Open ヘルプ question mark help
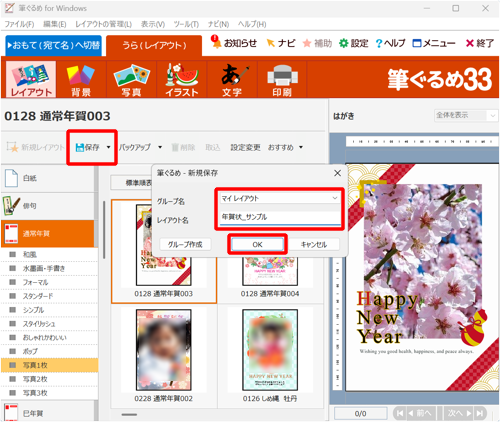This screenshot has width=500, height=422. click(390, 43)
